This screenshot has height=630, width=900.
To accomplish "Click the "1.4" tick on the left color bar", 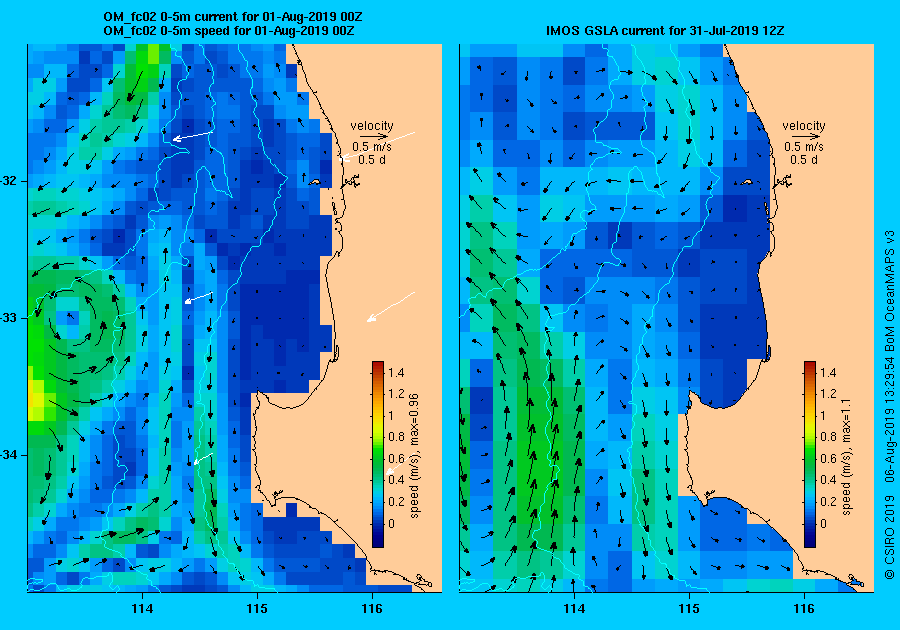I will (x=396, y=373).
